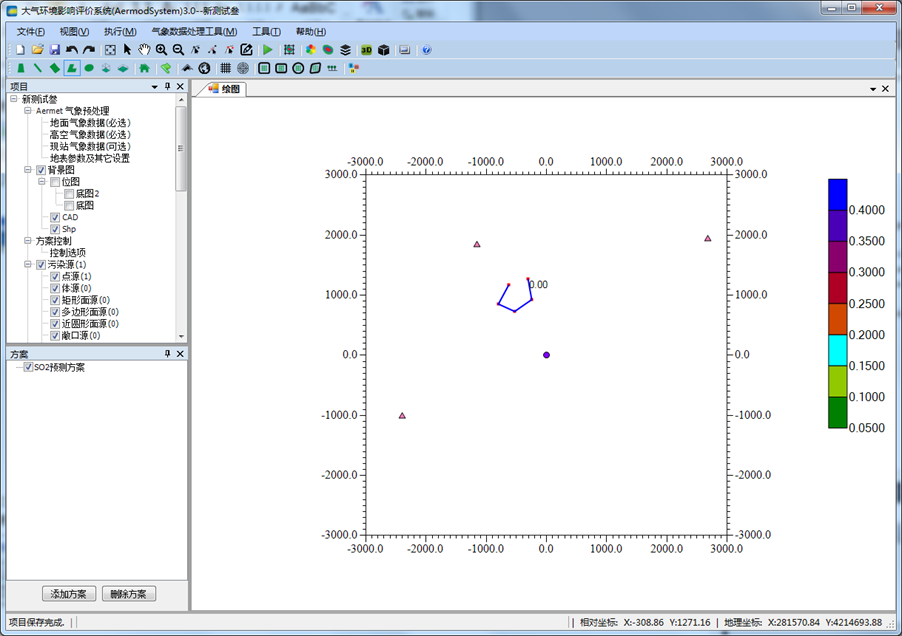Image resolution: width=902 pixels, height=636 pixels.
Task: Open the 3D view toolbar icon
Action: click(366, 49)
